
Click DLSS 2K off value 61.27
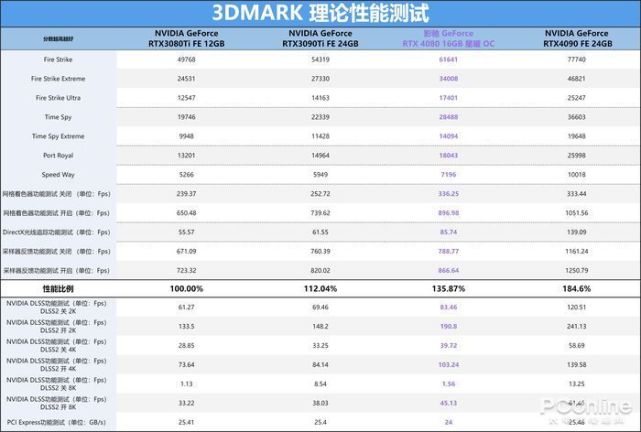(x=186, y=307)
